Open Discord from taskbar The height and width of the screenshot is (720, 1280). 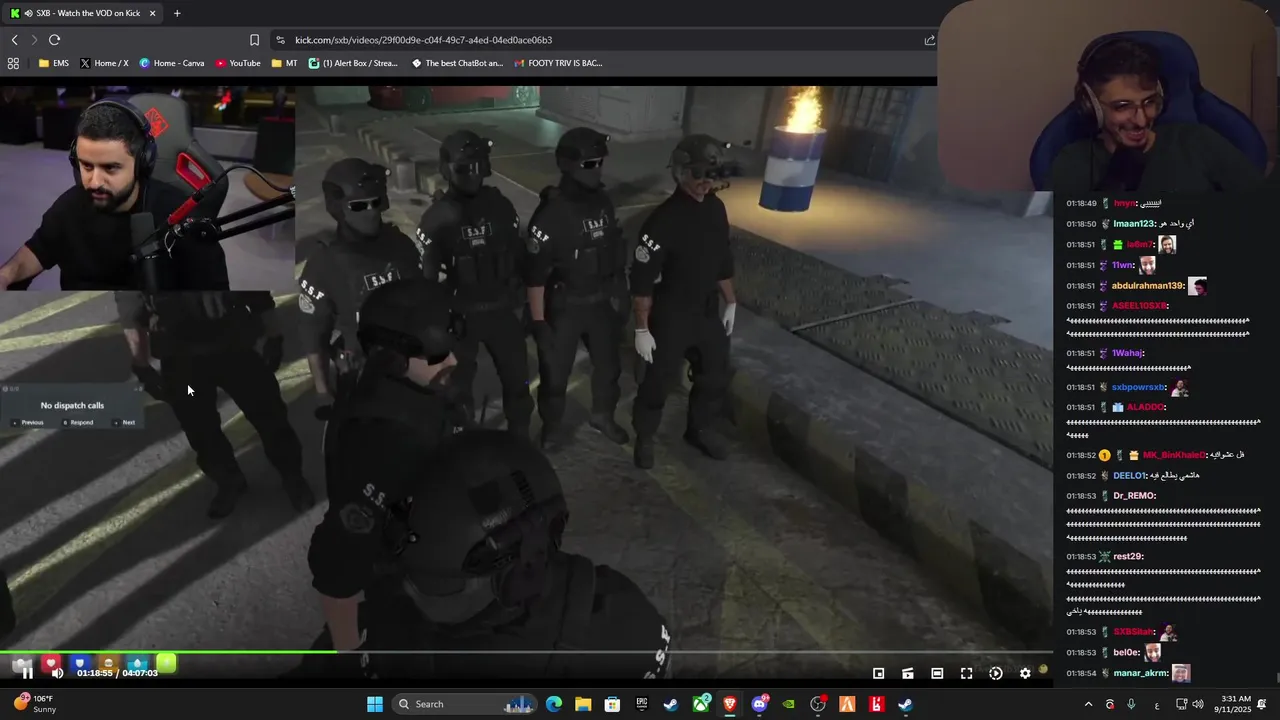tap(759, 704)
